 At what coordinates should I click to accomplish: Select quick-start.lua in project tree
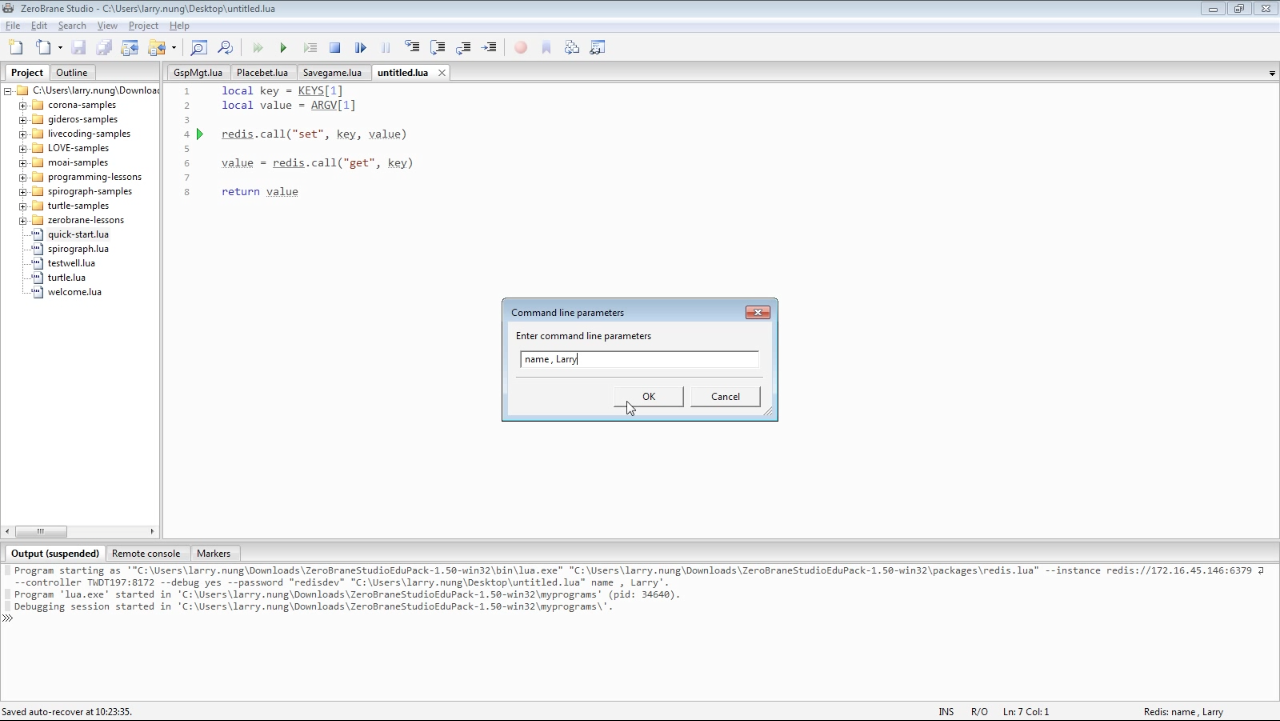coord(78,234)
